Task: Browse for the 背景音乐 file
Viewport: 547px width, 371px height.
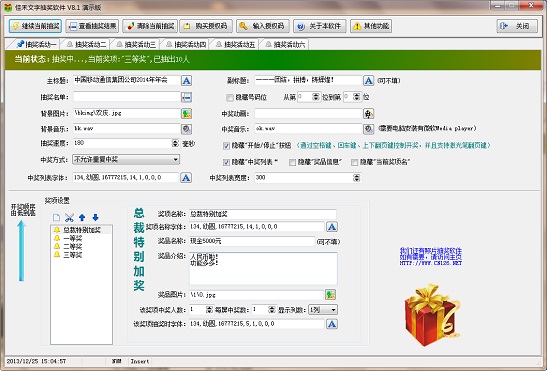Action: pyautogui.click(x=186, y=129)
